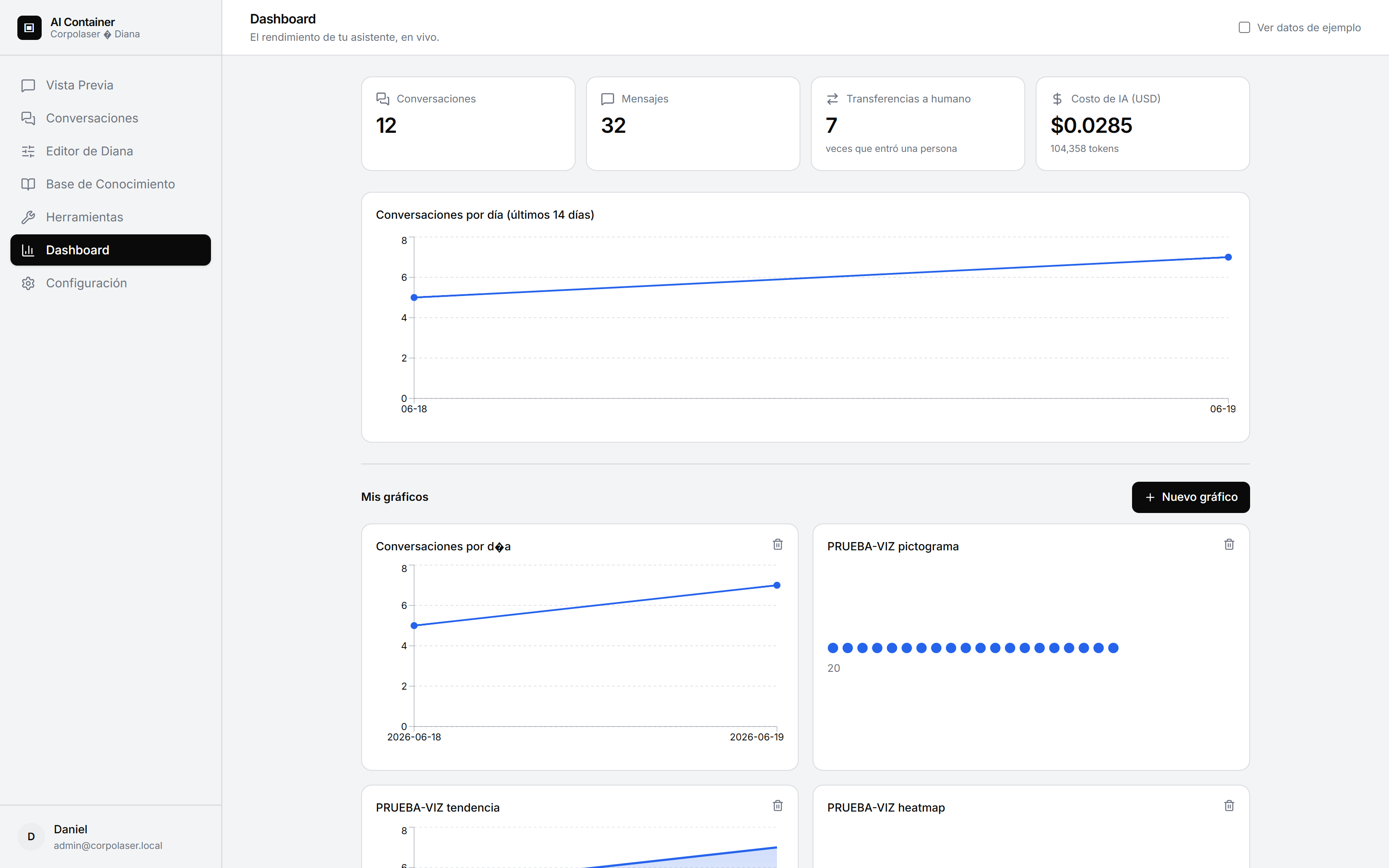1389x868 pixels.
Task: Open Base de Conocimiento section
Action: [110, 184]
